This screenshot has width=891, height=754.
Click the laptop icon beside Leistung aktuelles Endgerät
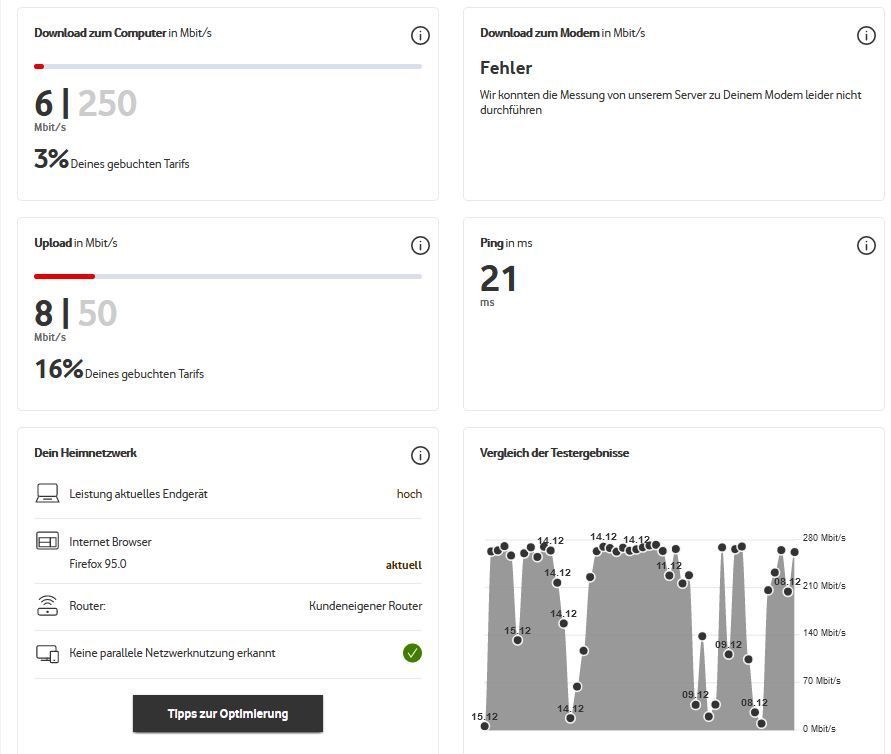point(47,493)
